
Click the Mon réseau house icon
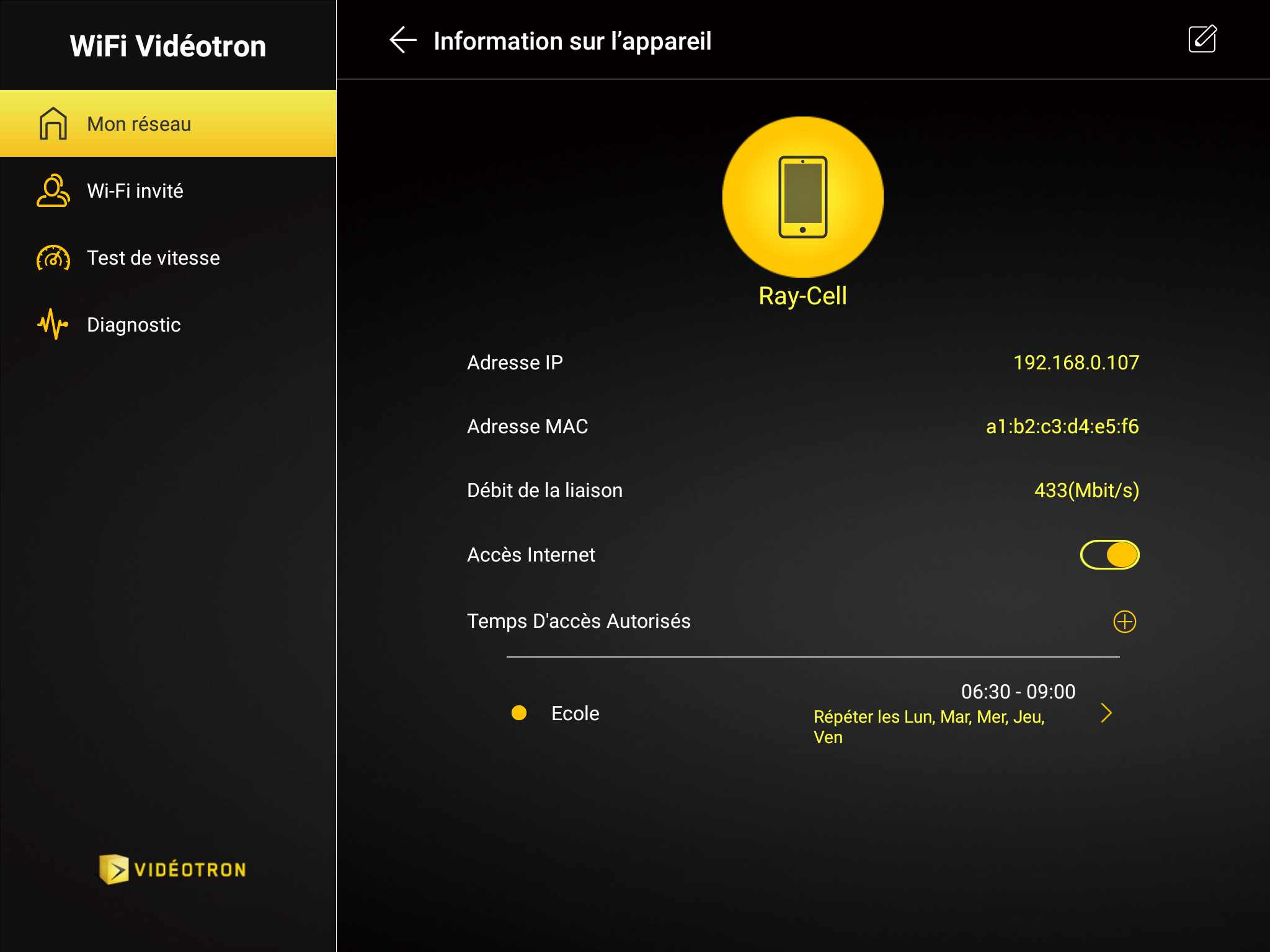tap(53, 123)
